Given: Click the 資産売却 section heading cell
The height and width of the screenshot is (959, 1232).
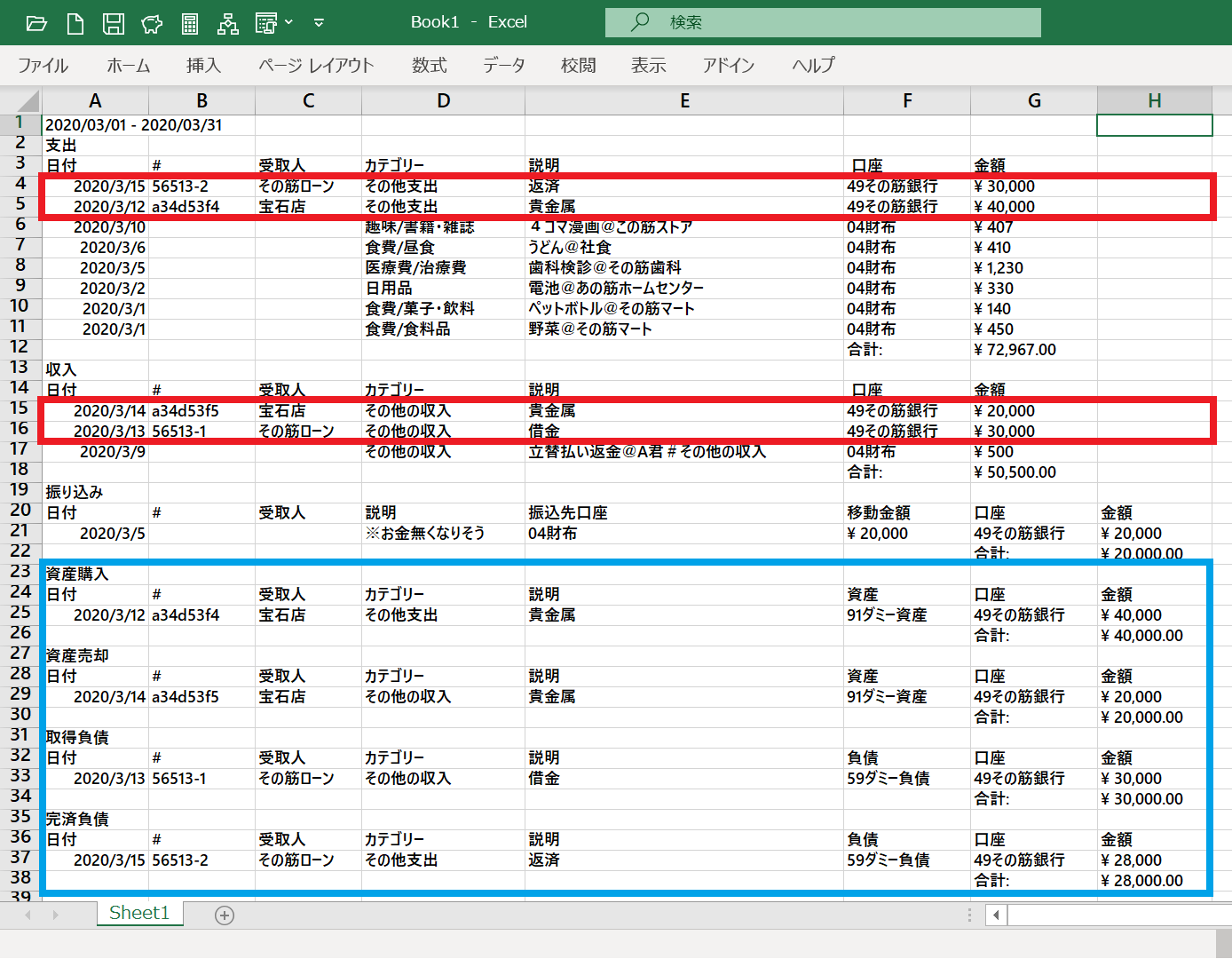Looking at the screenshot, I should pyautogui.click(x=95, y=656).
